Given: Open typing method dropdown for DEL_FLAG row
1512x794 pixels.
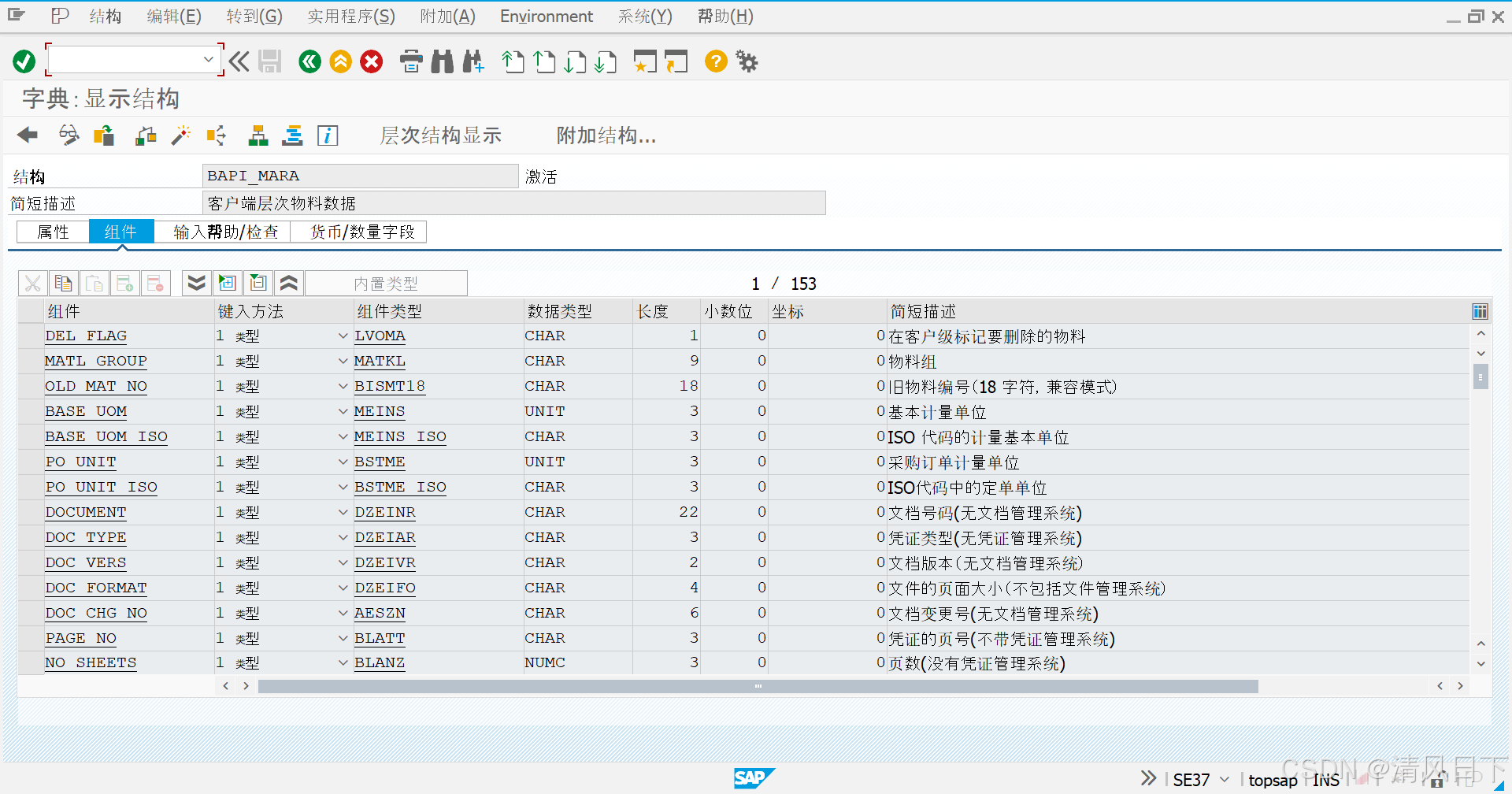Looking at the screenshot, I should coord(343,336).
